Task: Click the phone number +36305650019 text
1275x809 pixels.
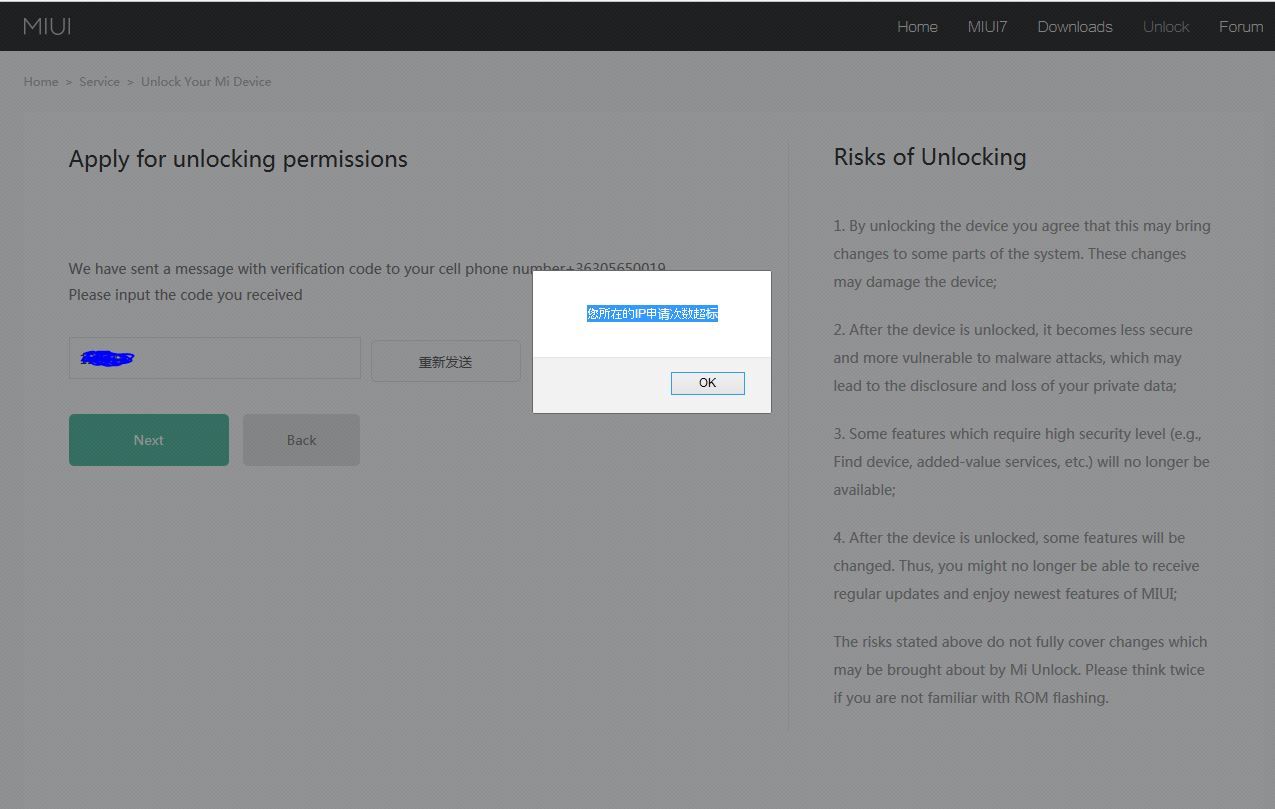Action: click(616, 268)
